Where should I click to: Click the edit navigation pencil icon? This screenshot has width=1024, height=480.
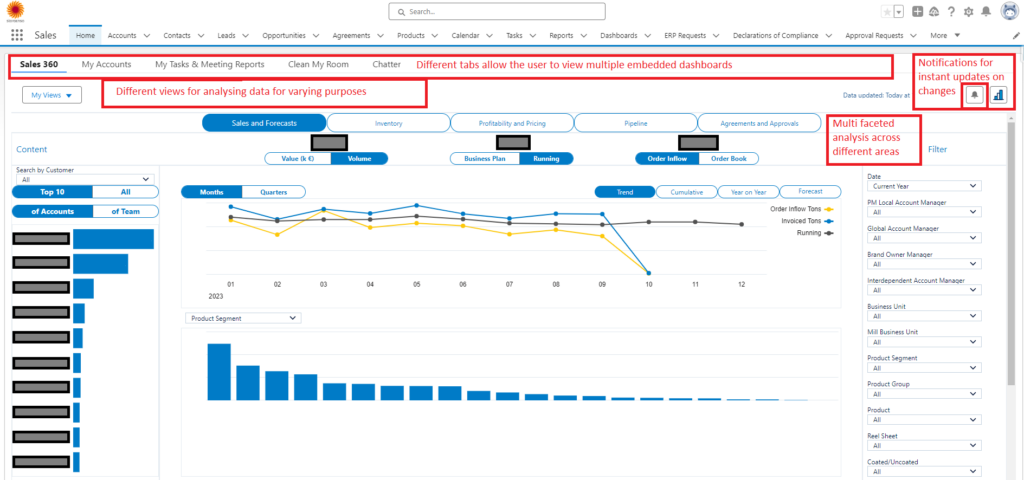[x=1016, y=35]
